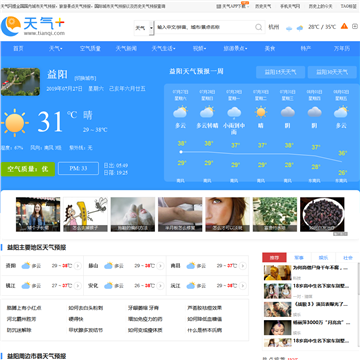360x360 pixels.
Task: Click the cloud icon in the 安化 row
Action: (x=108, y=286)
